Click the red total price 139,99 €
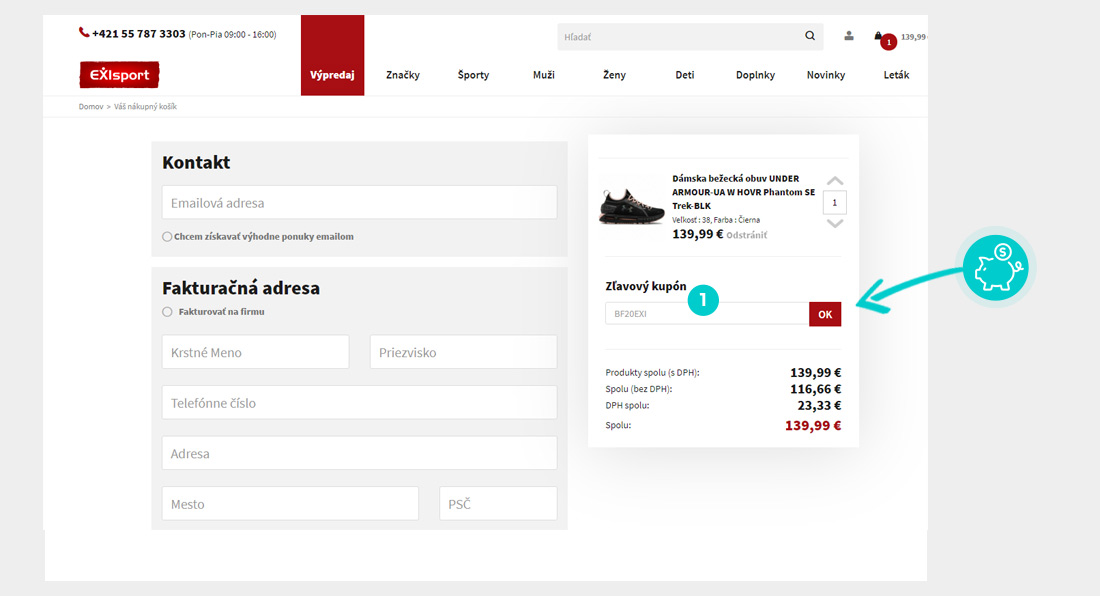Viewport: 1100px width, 596px height. pyautogui.click(x=813, y=426)
